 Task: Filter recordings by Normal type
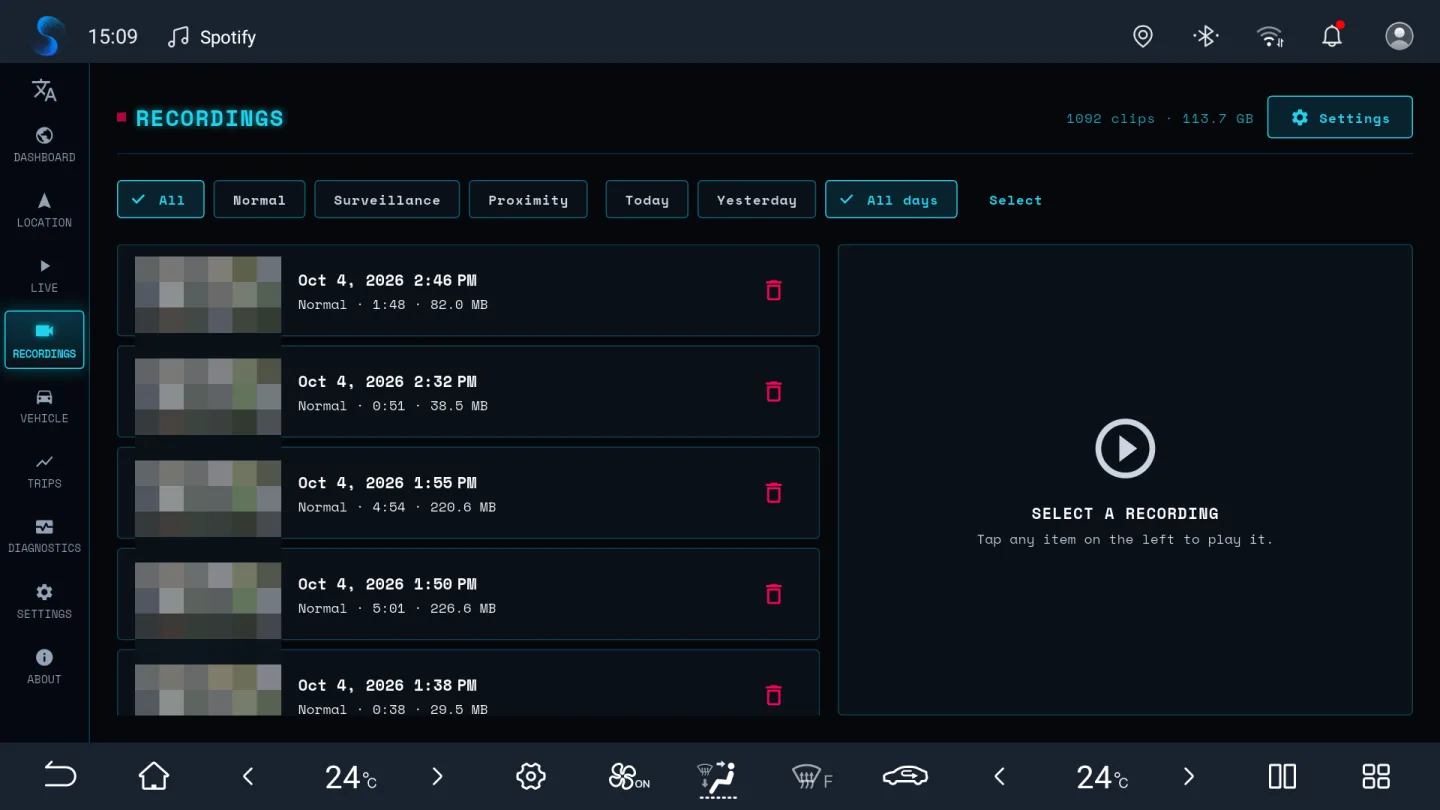click(x=259, y=199)
